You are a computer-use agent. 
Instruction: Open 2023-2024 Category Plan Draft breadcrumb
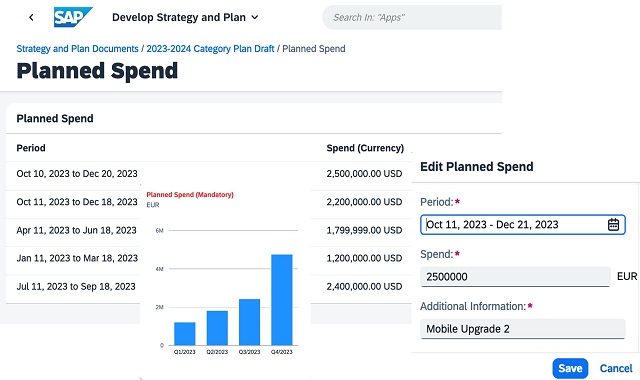coord(210,49)
